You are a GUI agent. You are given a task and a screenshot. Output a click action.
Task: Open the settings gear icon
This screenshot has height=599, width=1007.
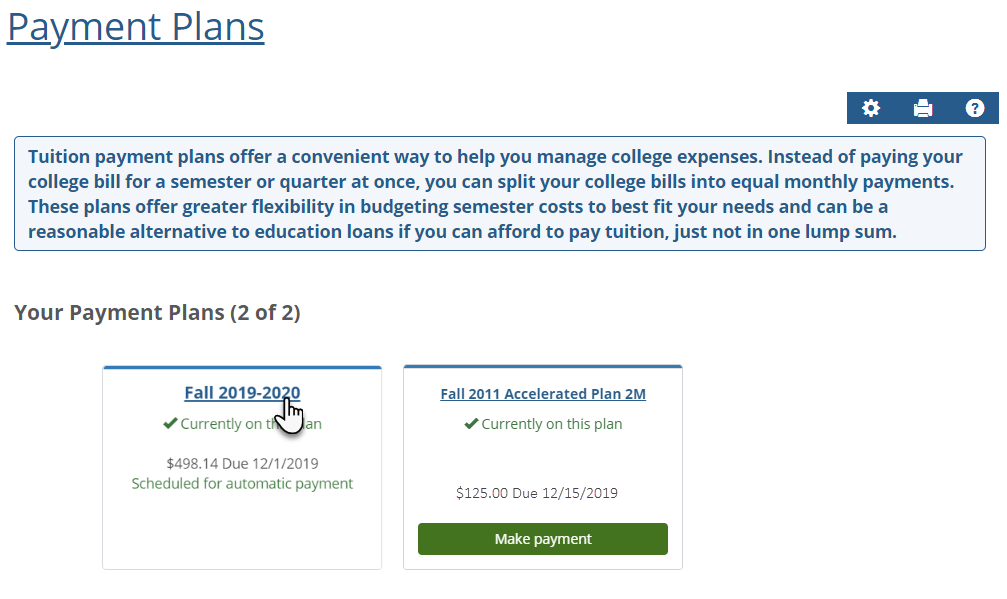(871, 108)
